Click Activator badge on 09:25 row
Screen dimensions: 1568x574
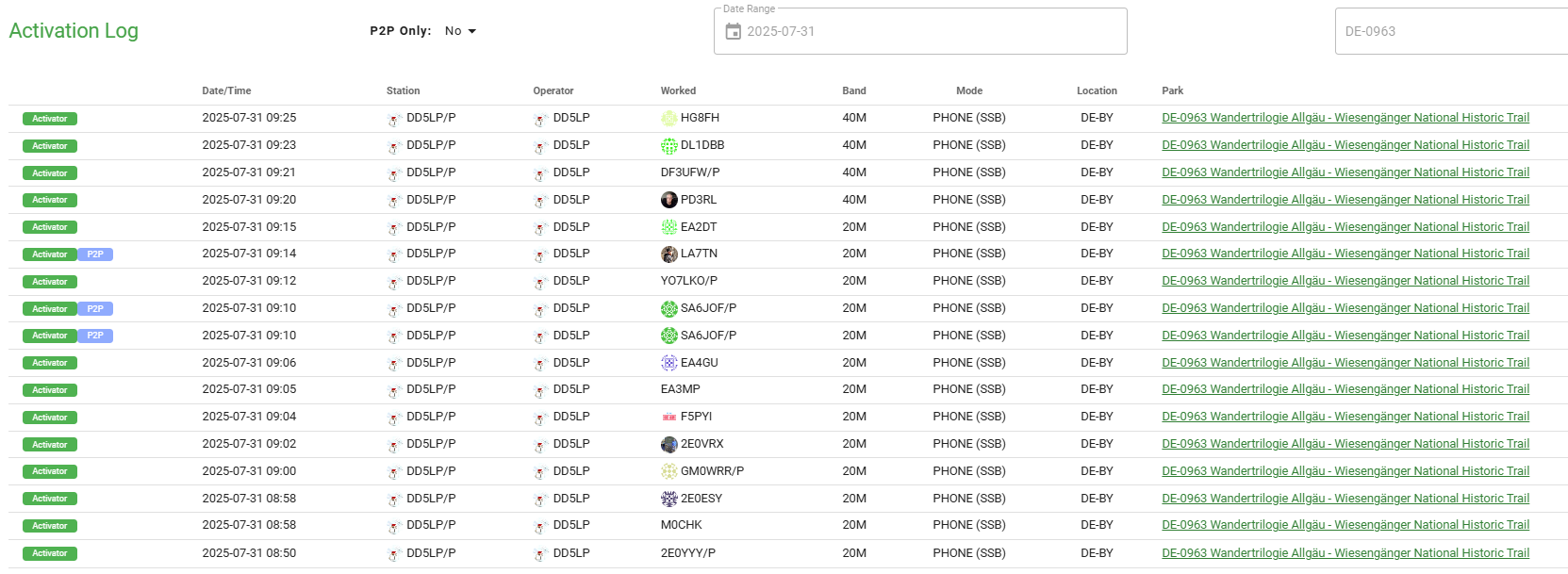click(x=50, y=119)
